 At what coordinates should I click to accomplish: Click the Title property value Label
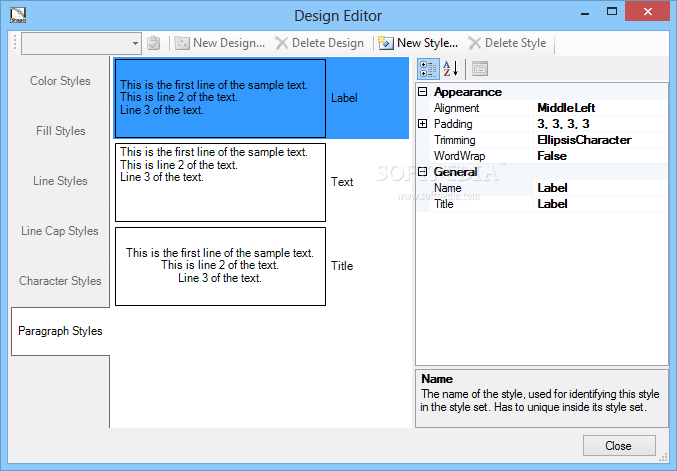click(x=552, y=204)
